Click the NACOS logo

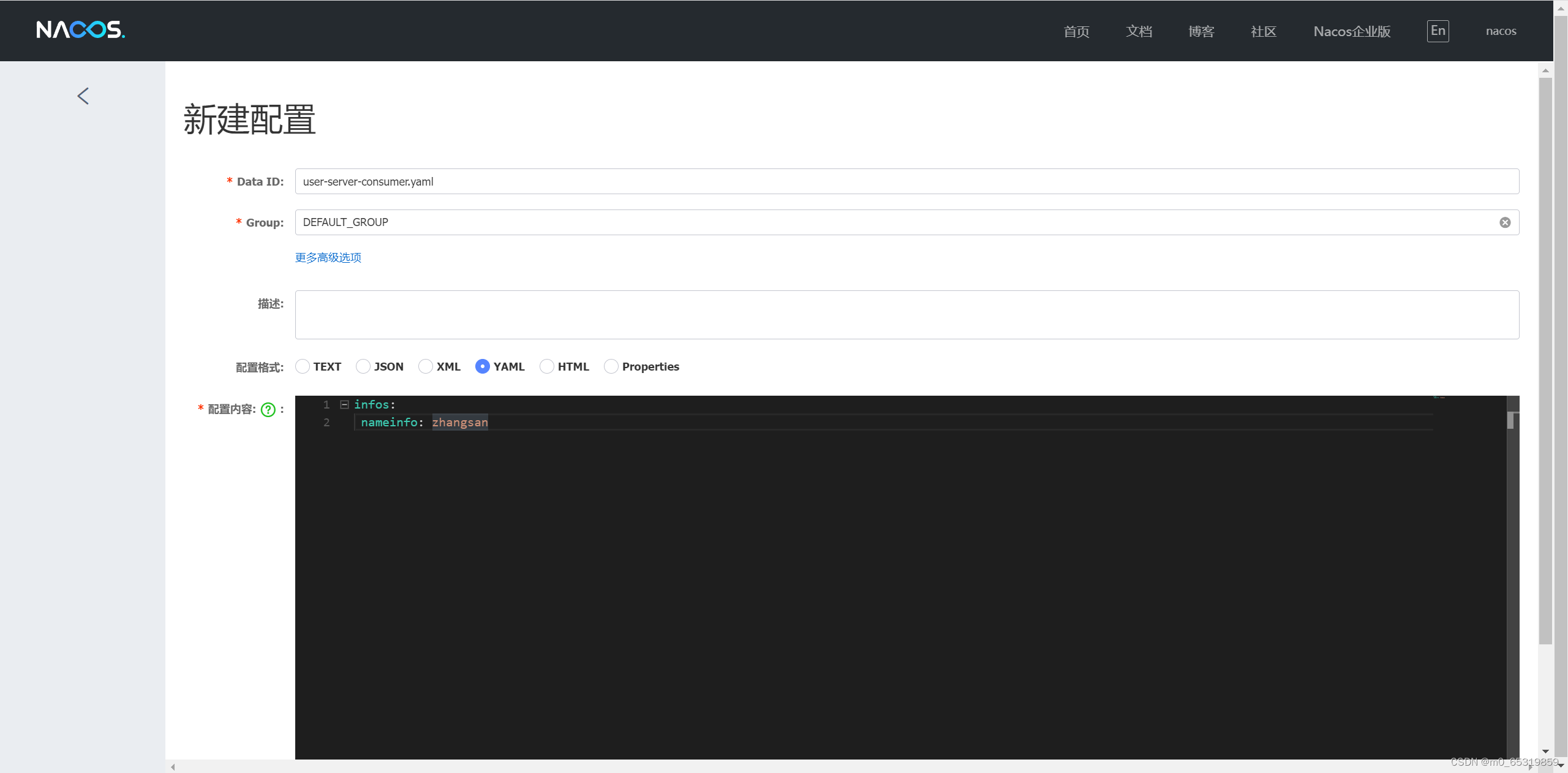[x=80, y=30]
